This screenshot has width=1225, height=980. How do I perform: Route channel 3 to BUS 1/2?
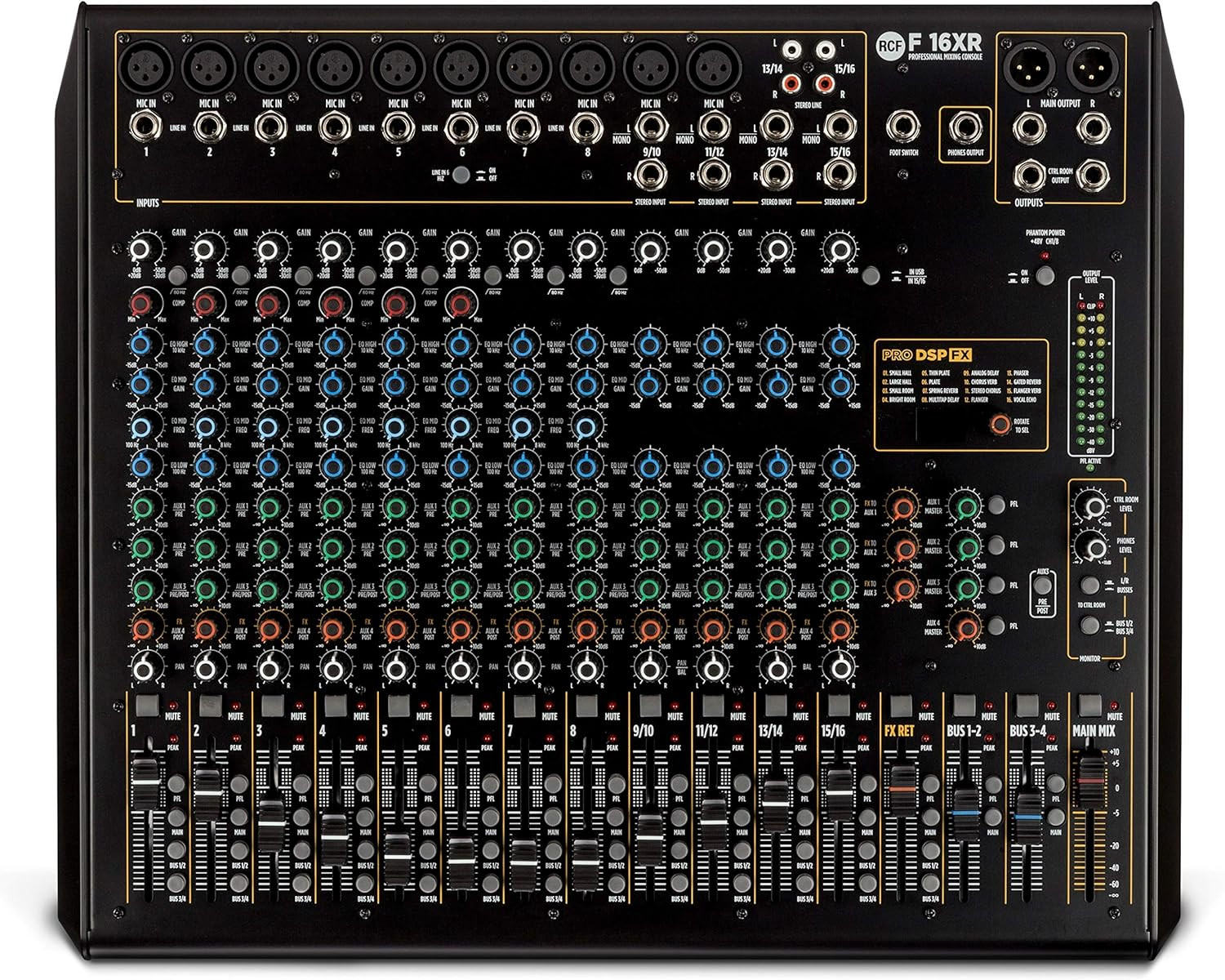pos(301,849)
